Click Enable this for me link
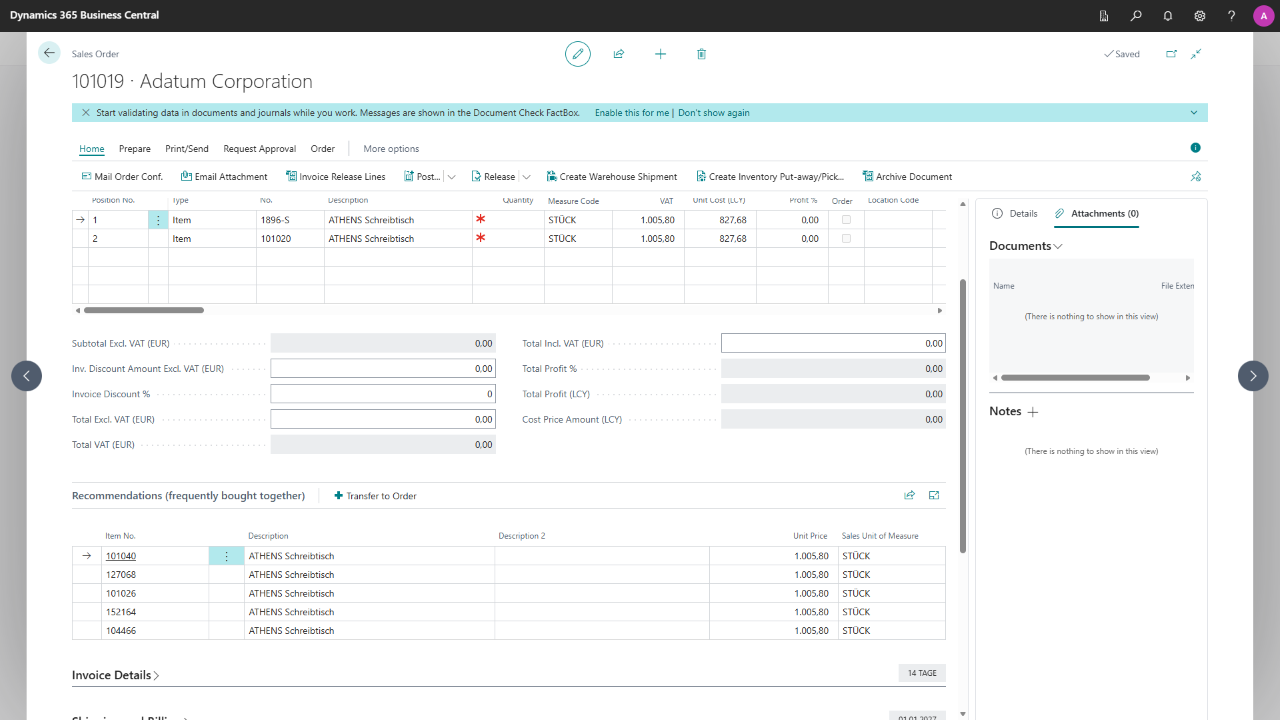This screenshot has height=720, width=1280. click(x=632, y=113)
